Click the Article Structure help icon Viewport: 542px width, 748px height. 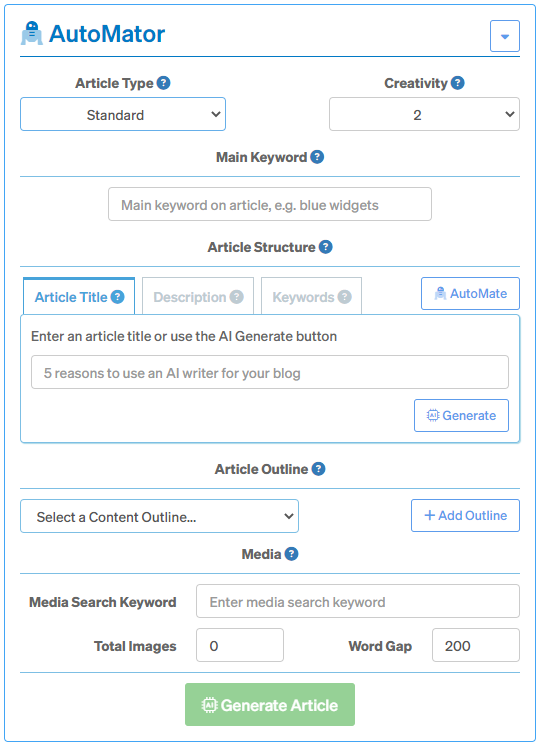325,247
